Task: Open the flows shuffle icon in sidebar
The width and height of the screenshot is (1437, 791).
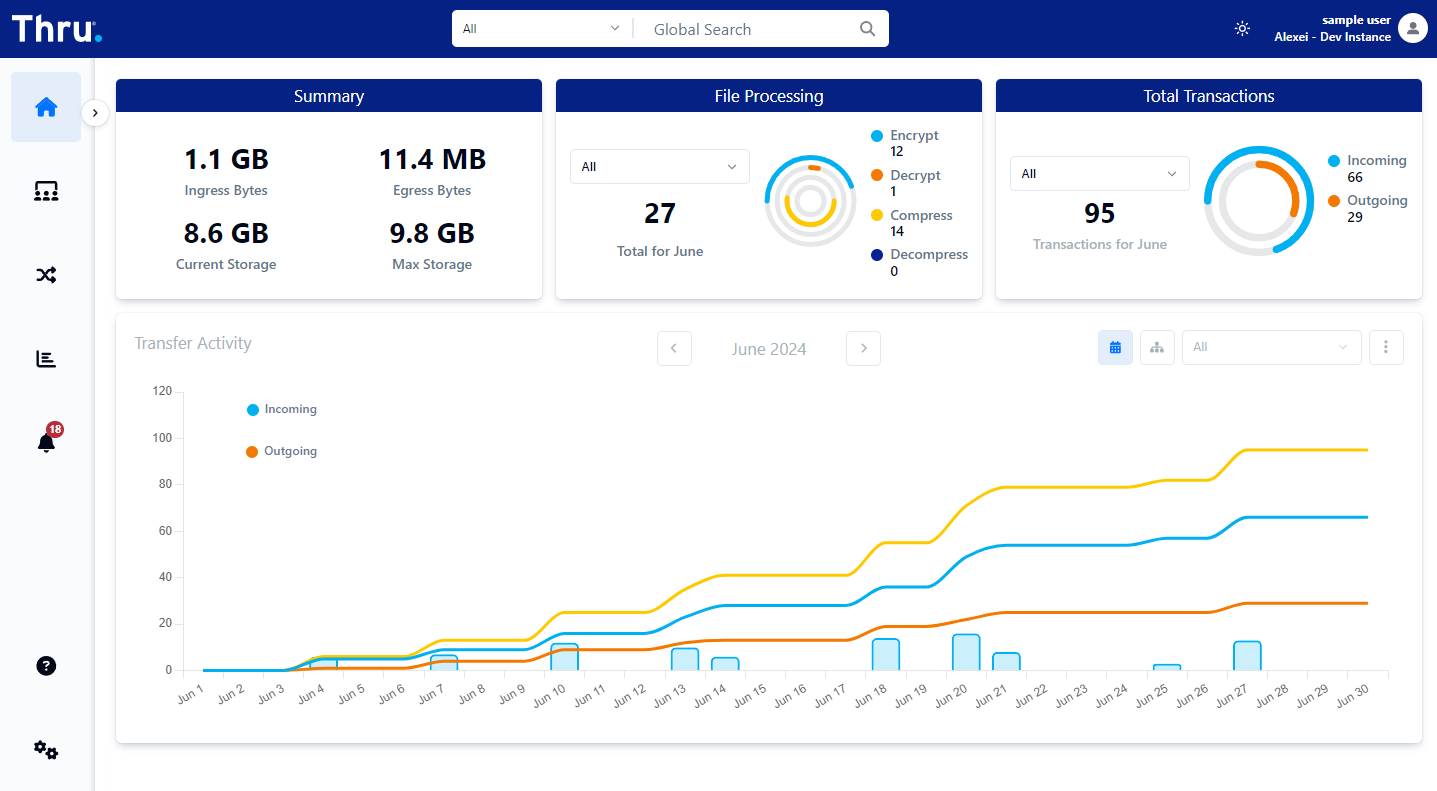Action: pyautogui.click(x=46, y=275)
